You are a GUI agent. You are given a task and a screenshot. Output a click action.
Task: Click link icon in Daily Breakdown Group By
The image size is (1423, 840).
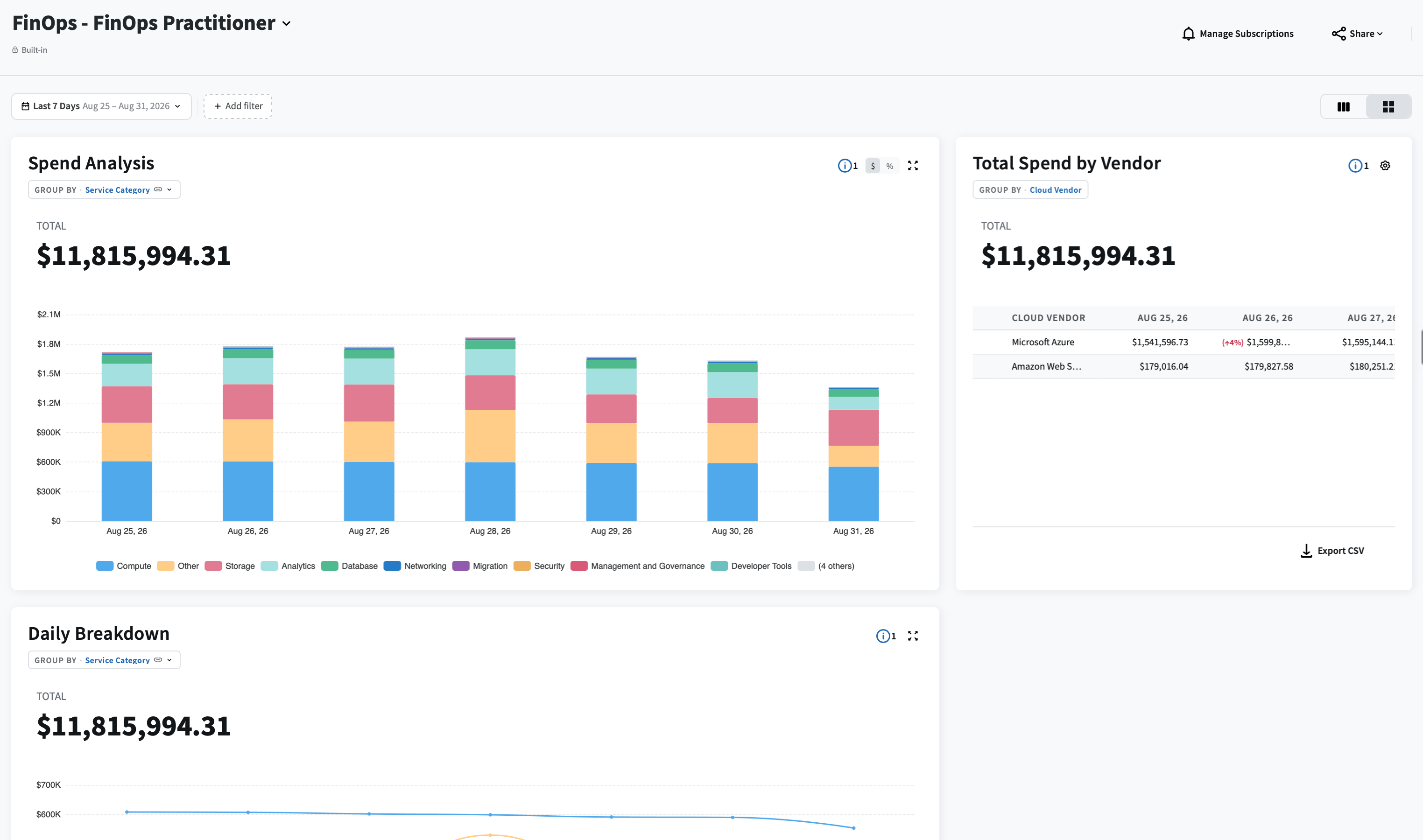(158, 660)
